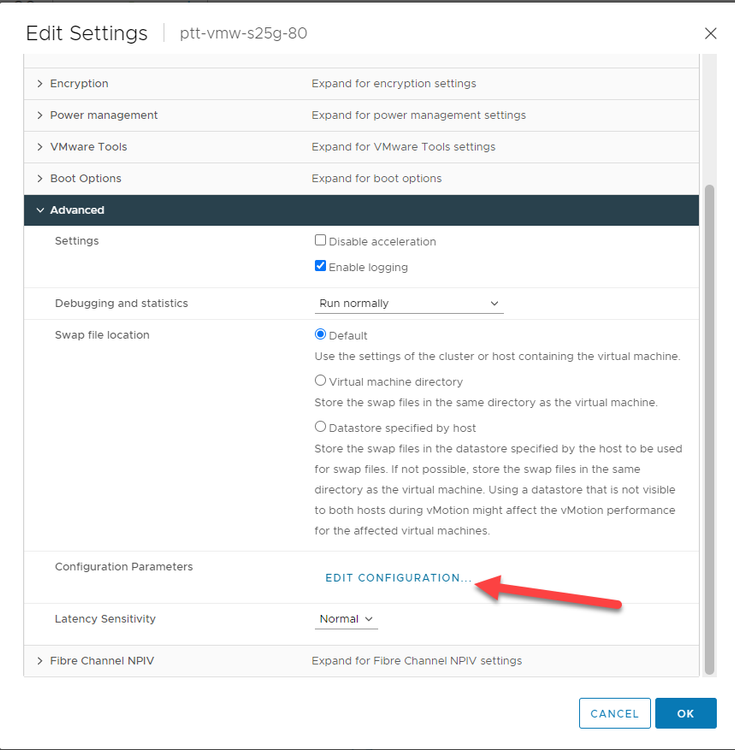Select Datastore specified by host option
Image resolution: width=735 pixels, height=750 pixels.
tap(321, 427)
